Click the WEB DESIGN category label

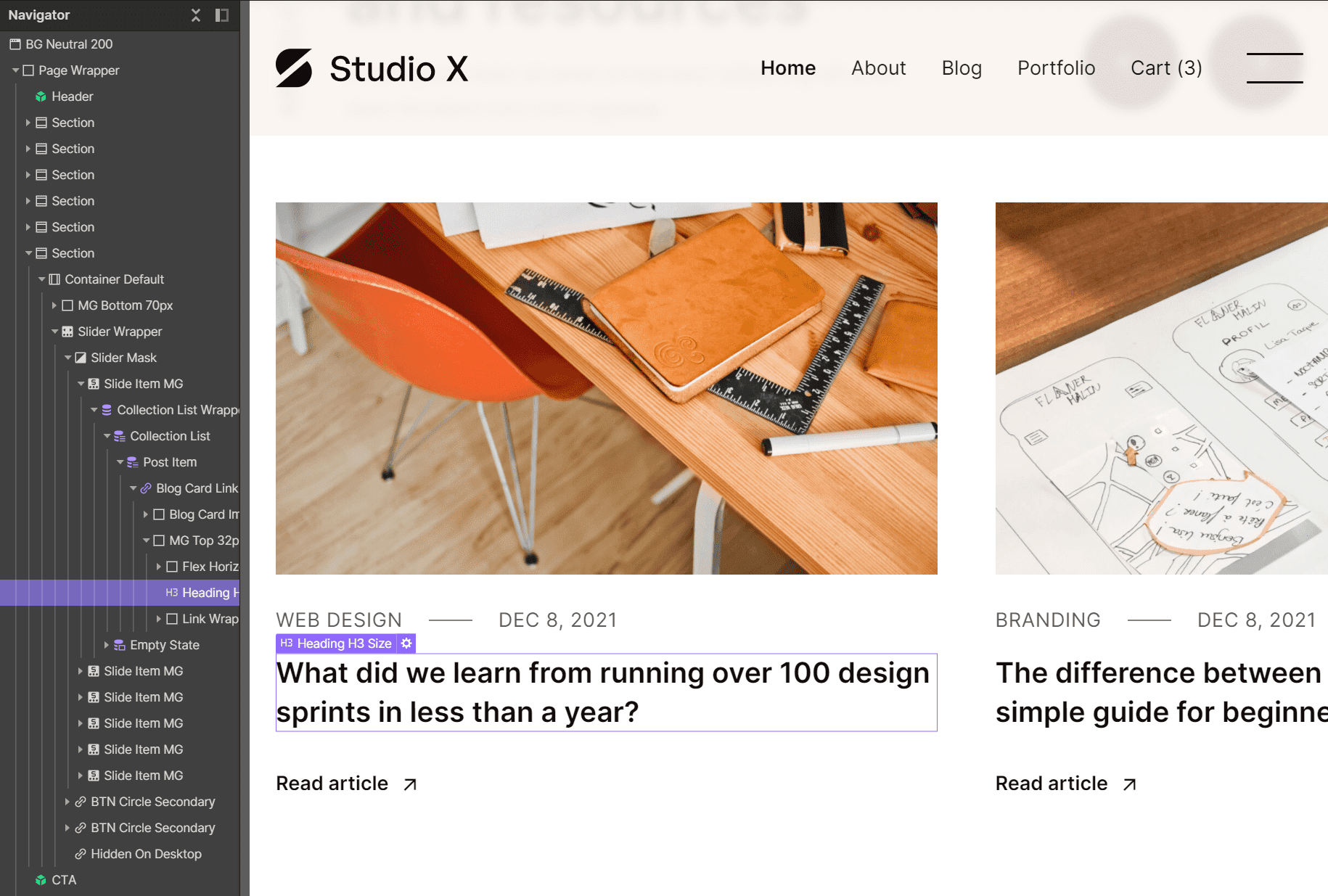tap(339, 620)
